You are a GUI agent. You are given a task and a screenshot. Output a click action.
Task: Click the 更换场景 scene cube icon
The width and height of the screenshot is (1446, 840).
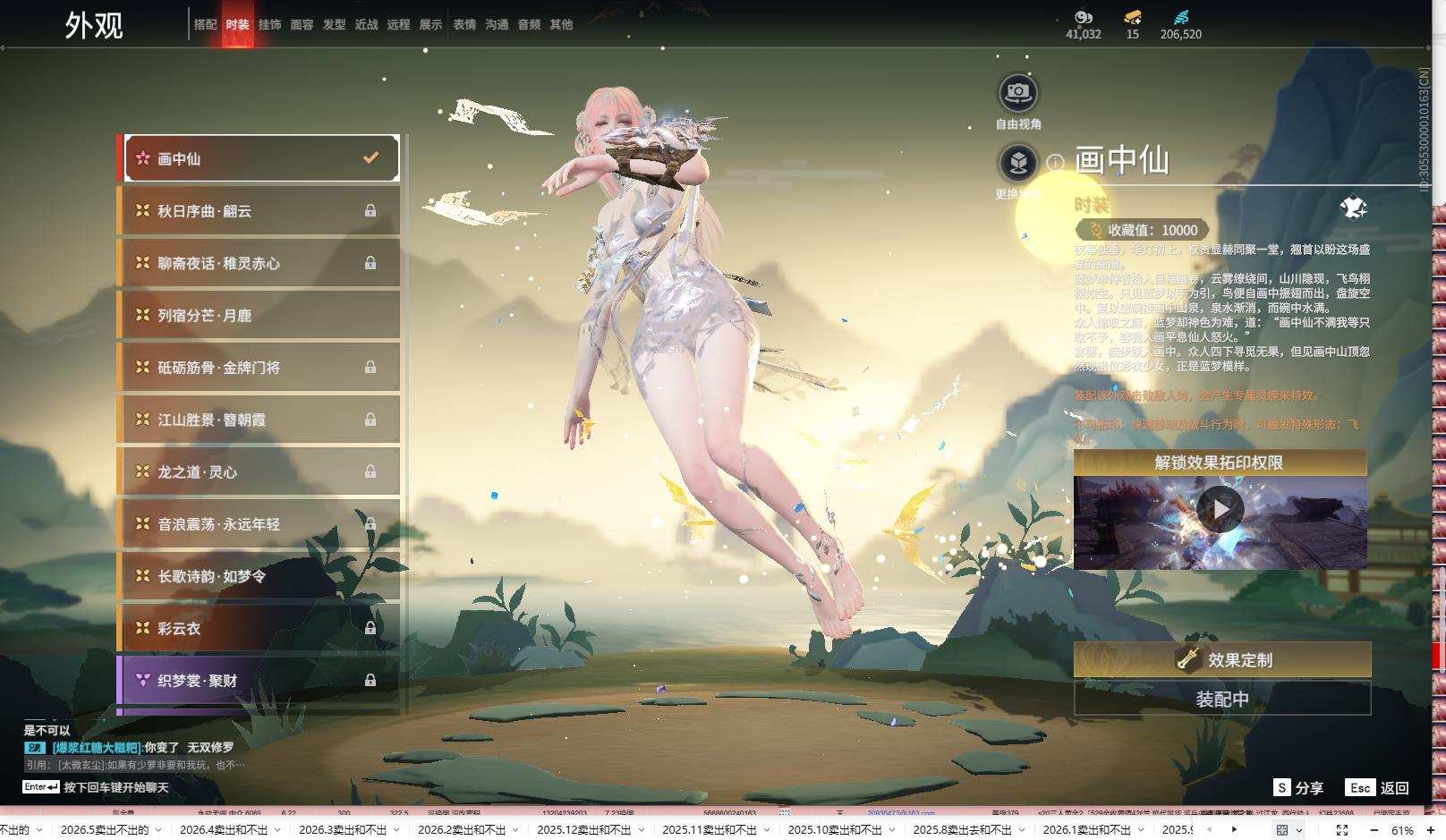coord(1018,162)
